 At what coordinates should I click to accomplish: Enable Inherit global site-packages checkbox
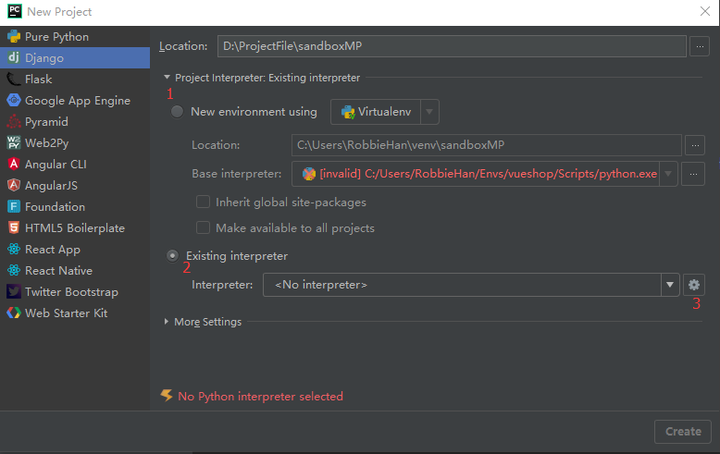pyautogui.click(x=203, y=202)
